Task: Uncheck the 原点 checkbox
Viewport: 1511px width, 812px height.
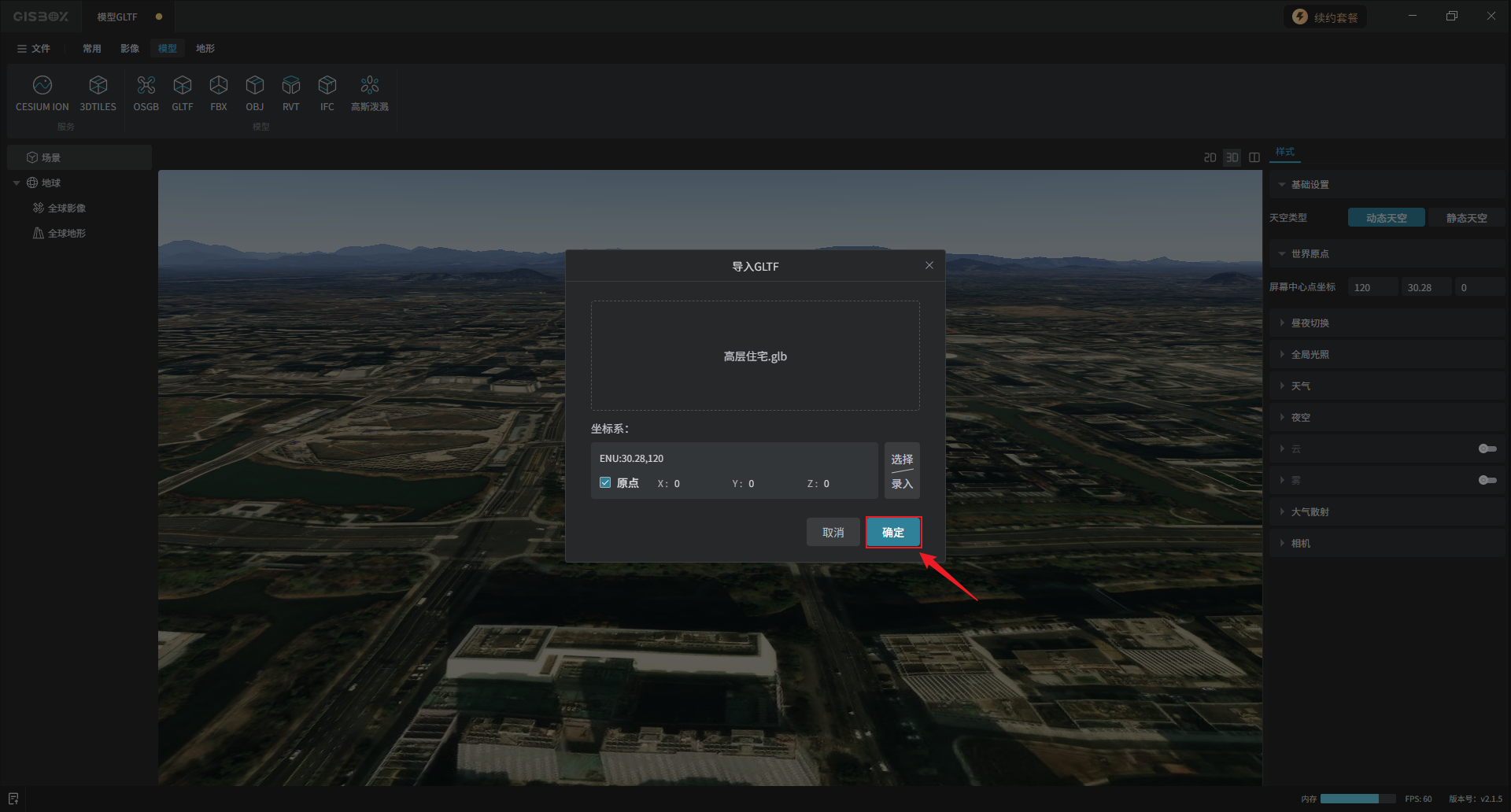Action: 605,483
